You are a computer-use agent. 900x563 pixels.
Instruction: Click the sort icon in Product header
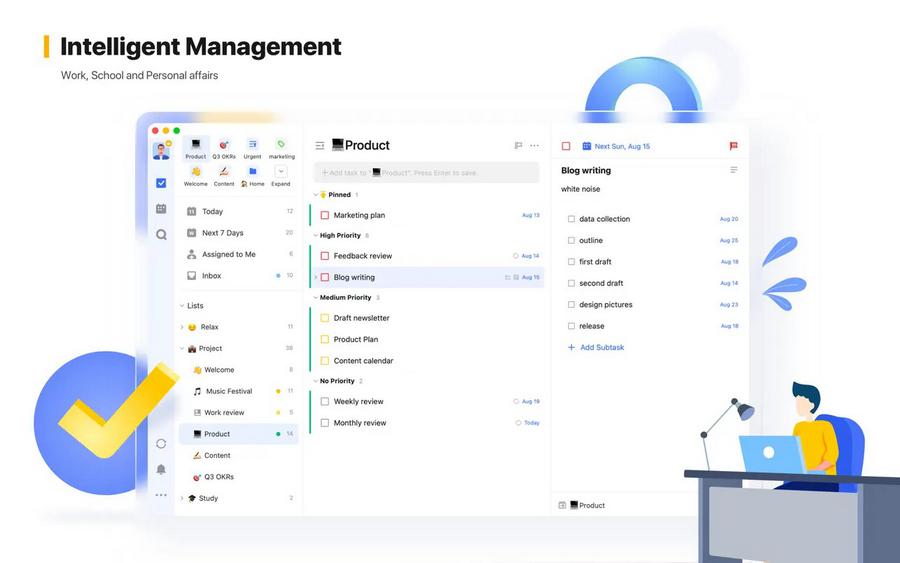[518, 146]
